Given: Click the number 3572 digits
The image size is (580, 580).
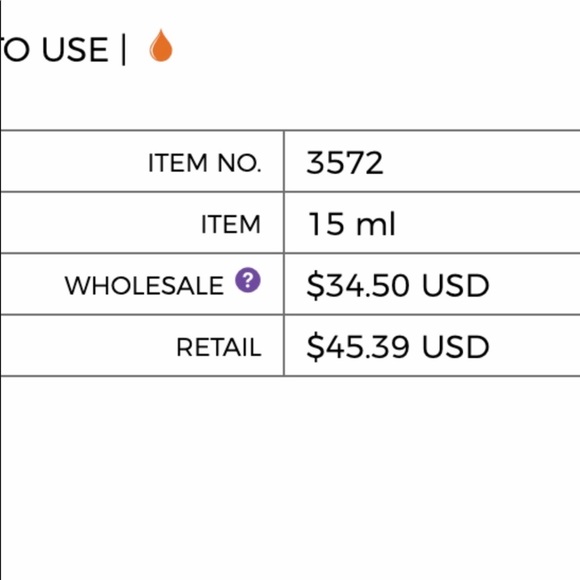Looking at the screenshot, I should pyautogui.click(x=345, y=163).
